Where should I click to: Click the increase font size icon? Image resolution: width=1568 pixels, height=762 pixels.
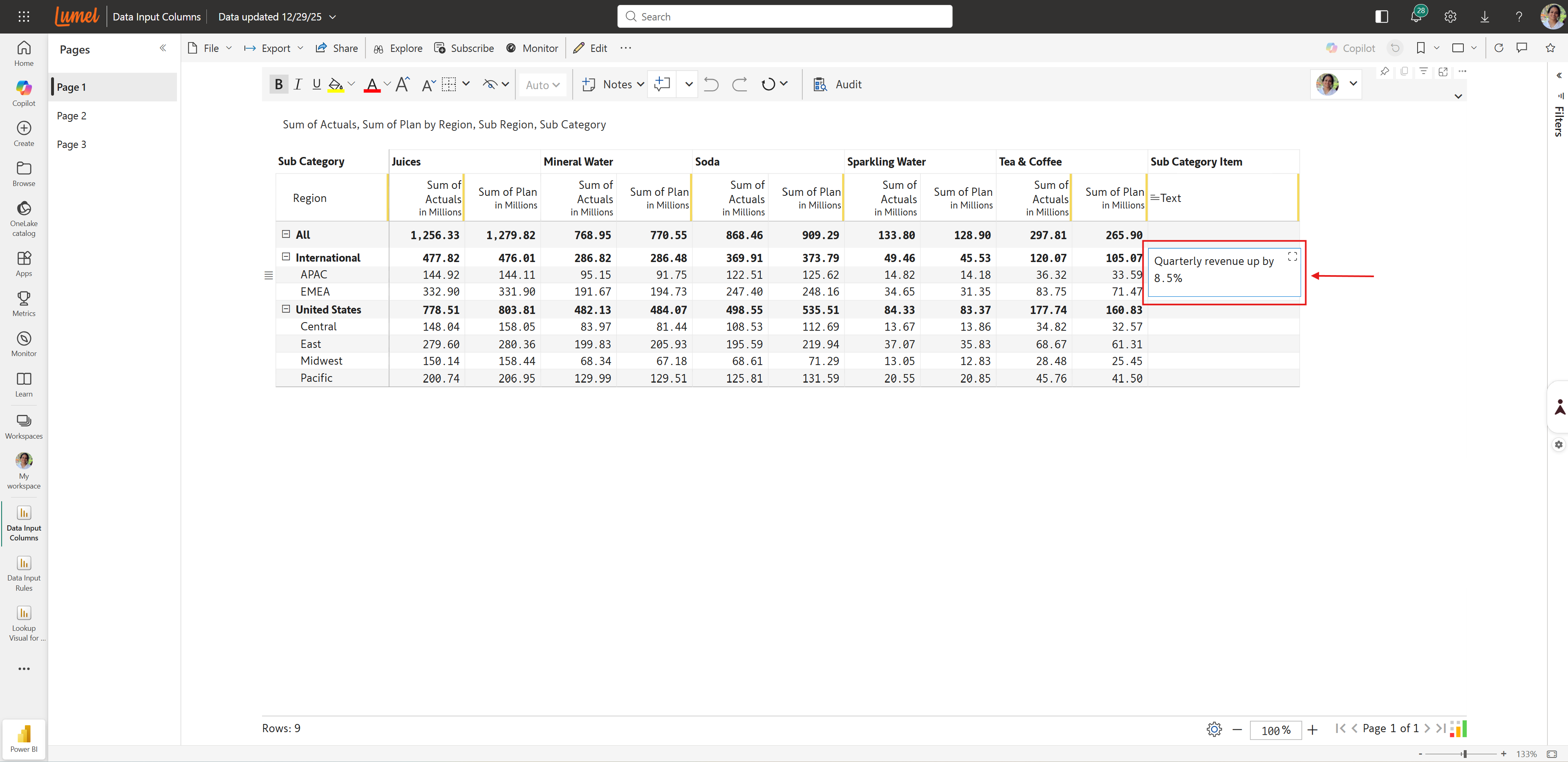coord(402,85)
